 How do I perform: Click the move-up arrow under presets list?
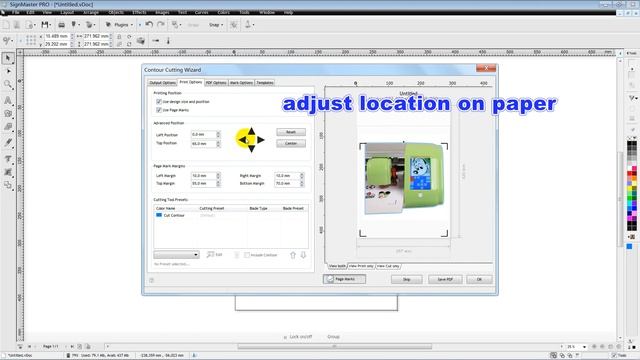293,255
